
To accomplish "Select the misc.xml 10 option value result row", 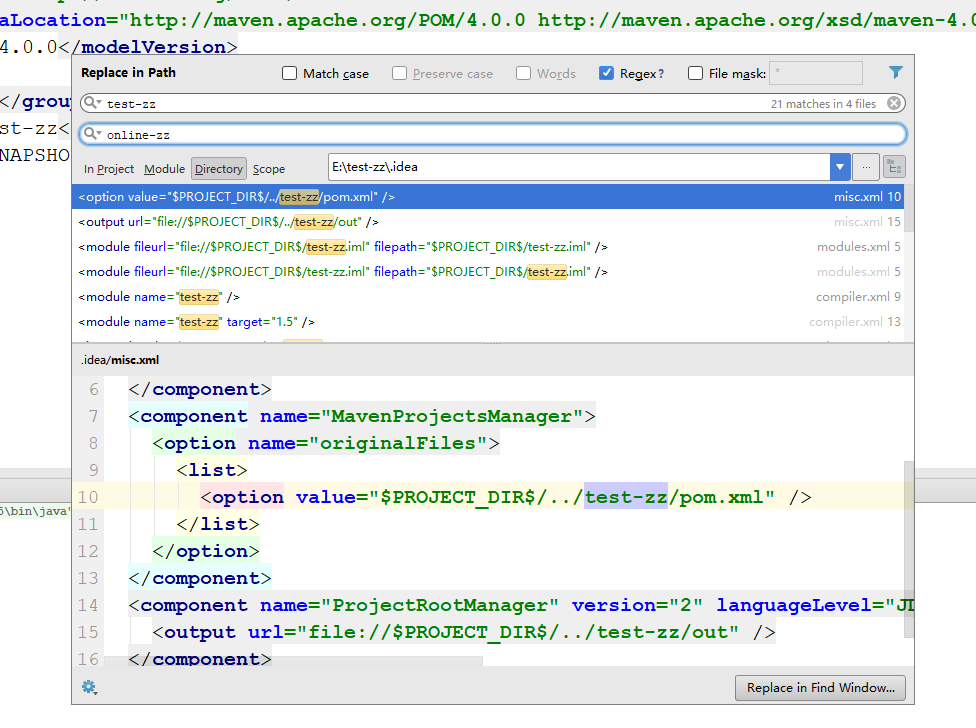I will coord(488,197).
